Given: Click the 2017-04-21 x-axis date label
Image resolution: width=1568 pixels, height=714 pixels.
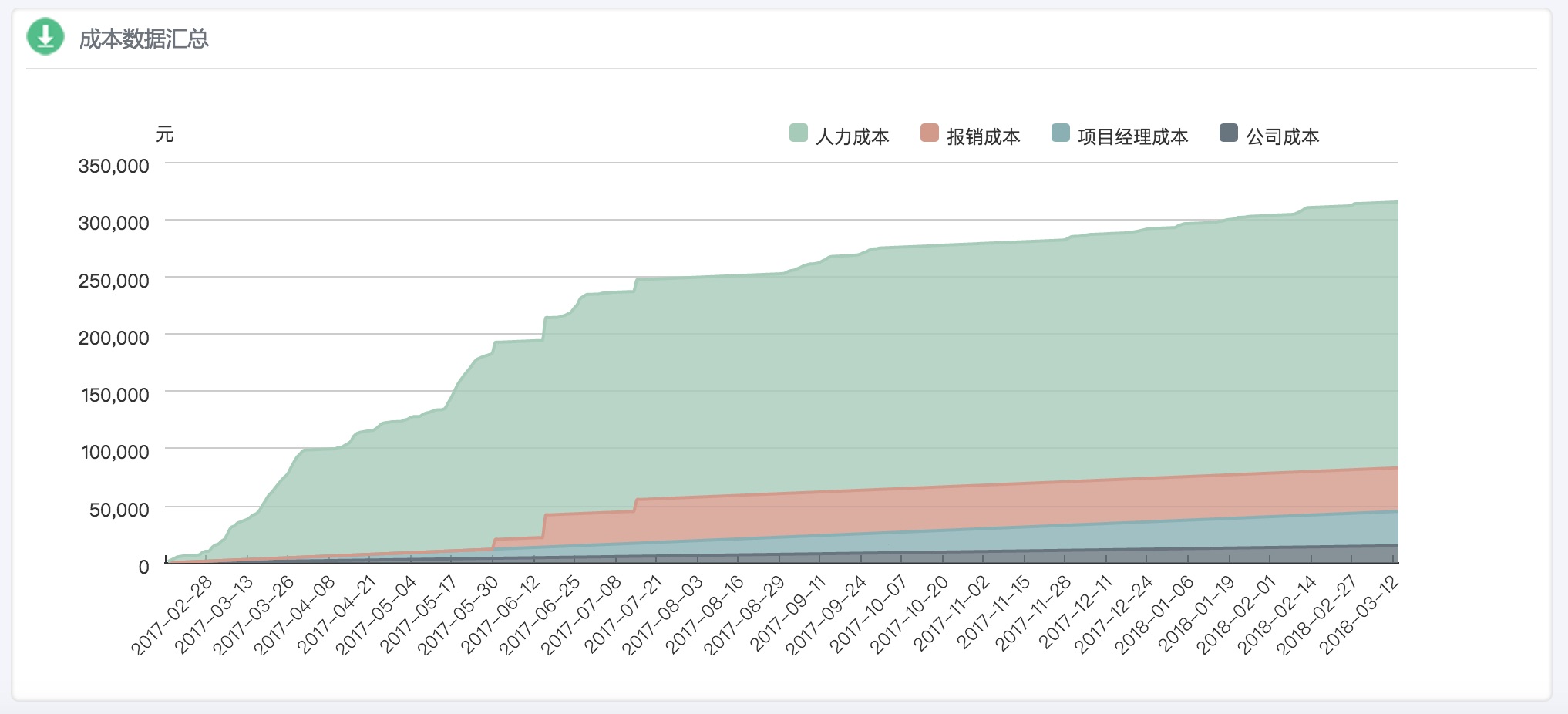Looking at the screenshot, I should [336, 615].
